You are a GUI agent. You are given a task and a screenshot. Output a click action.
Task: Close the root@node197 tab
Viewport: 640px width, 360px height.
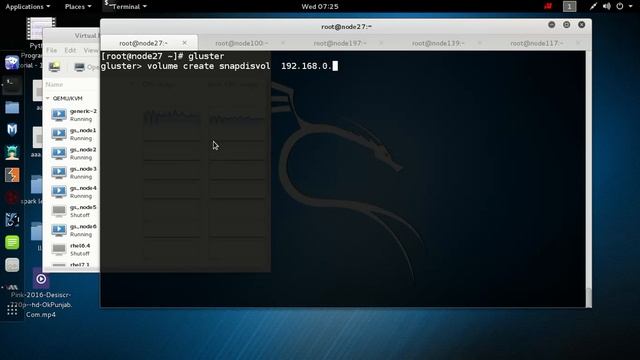coord(381,42)
